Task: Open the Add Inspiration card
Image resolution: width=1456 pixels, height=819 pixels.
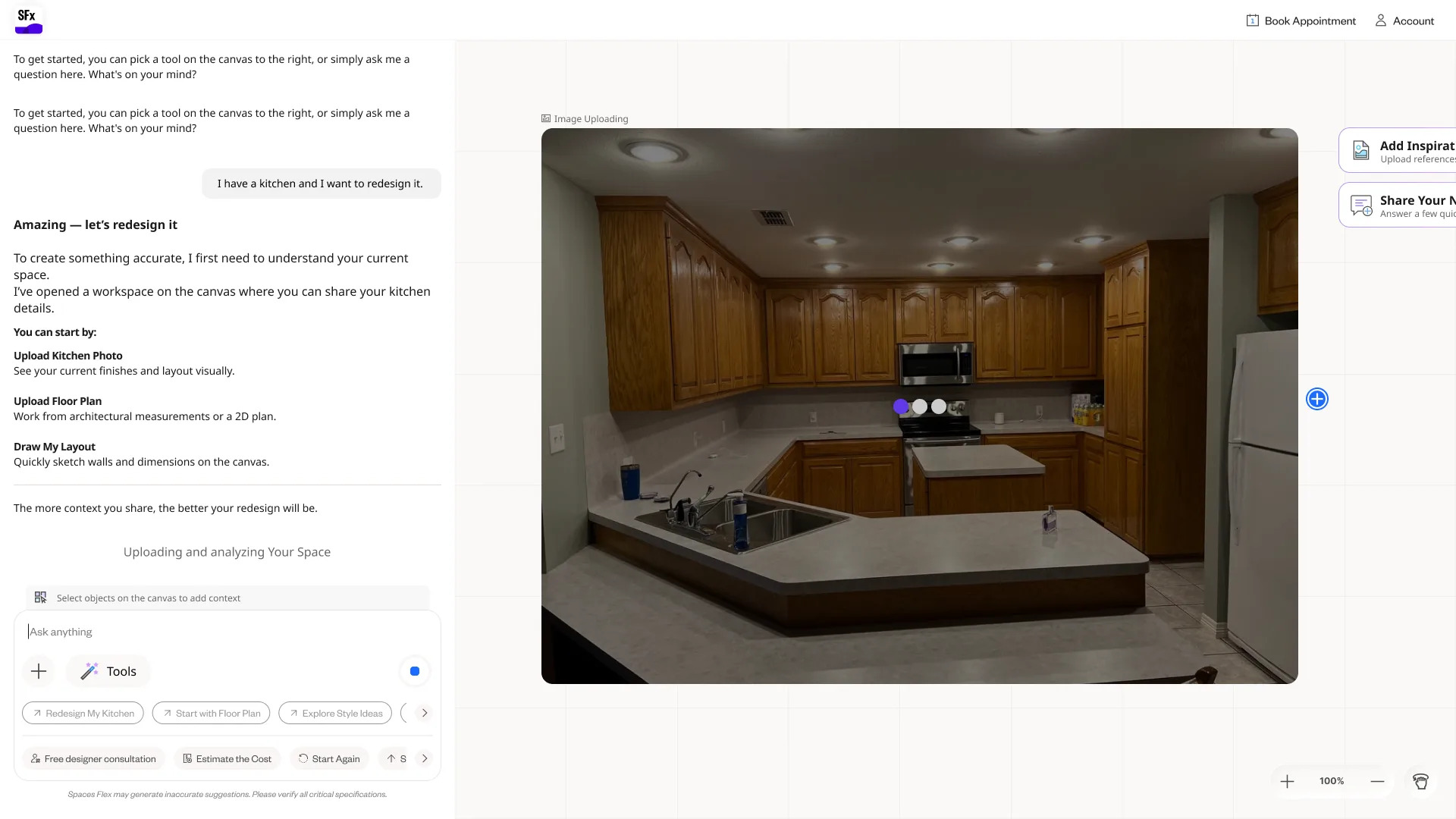Action: 1398,151
